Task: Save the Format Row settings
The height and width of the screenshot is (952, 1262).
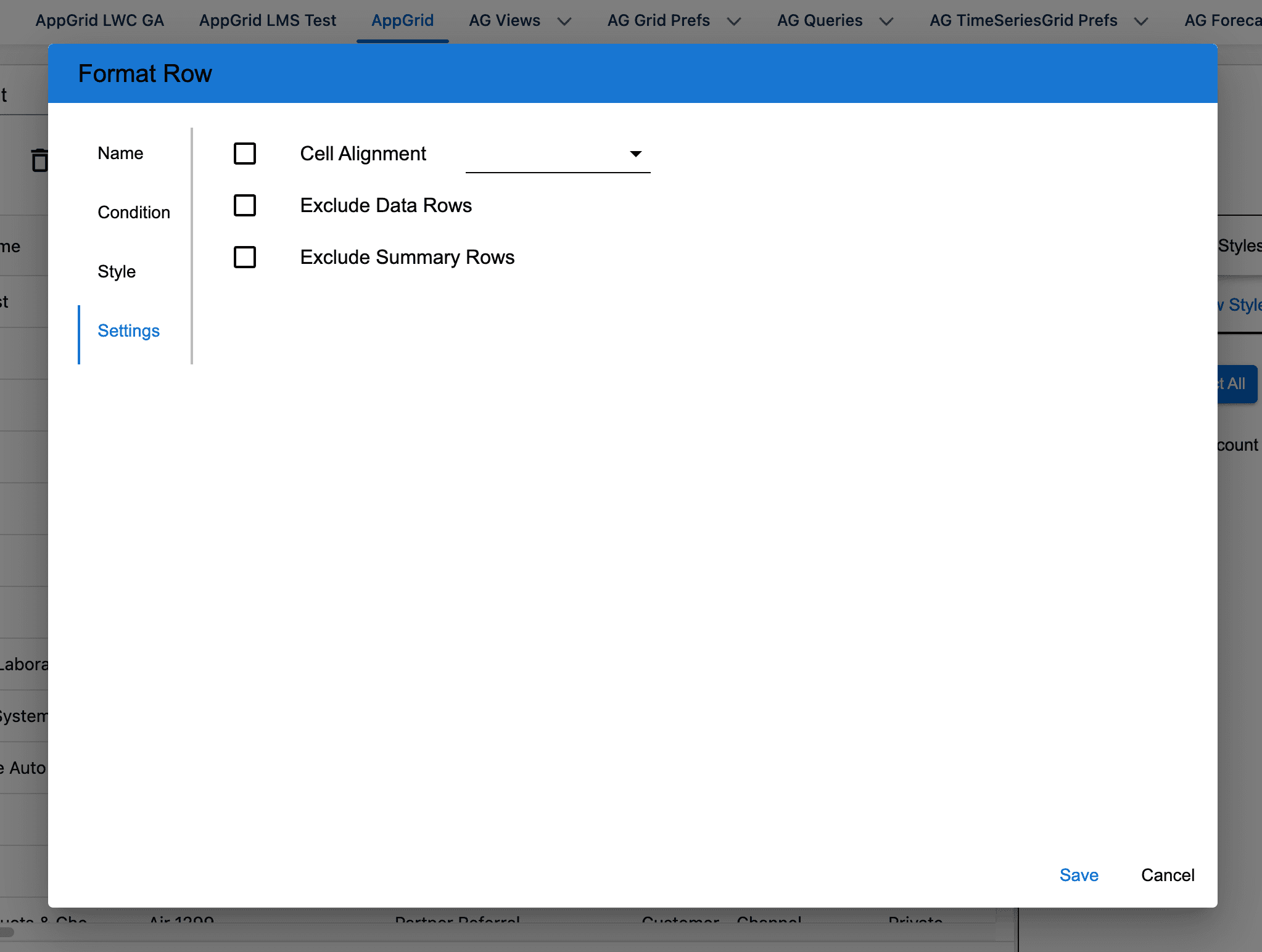Action: 1079,875
